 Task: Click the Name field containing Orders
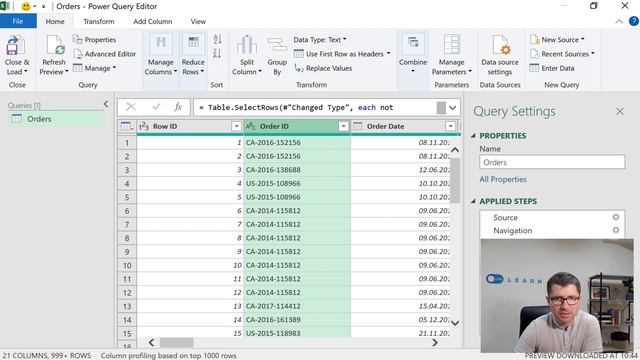pos(552,162)
